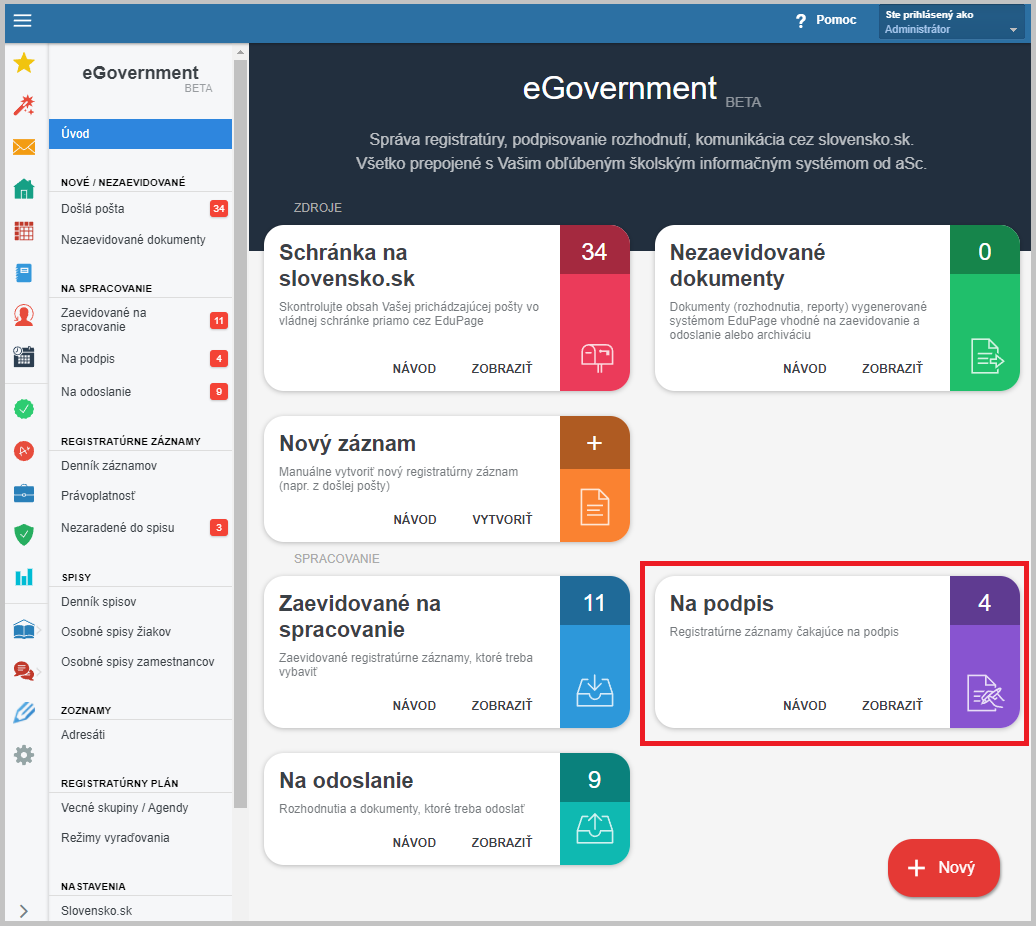Open the red grade circle icon

coord(24,451)
